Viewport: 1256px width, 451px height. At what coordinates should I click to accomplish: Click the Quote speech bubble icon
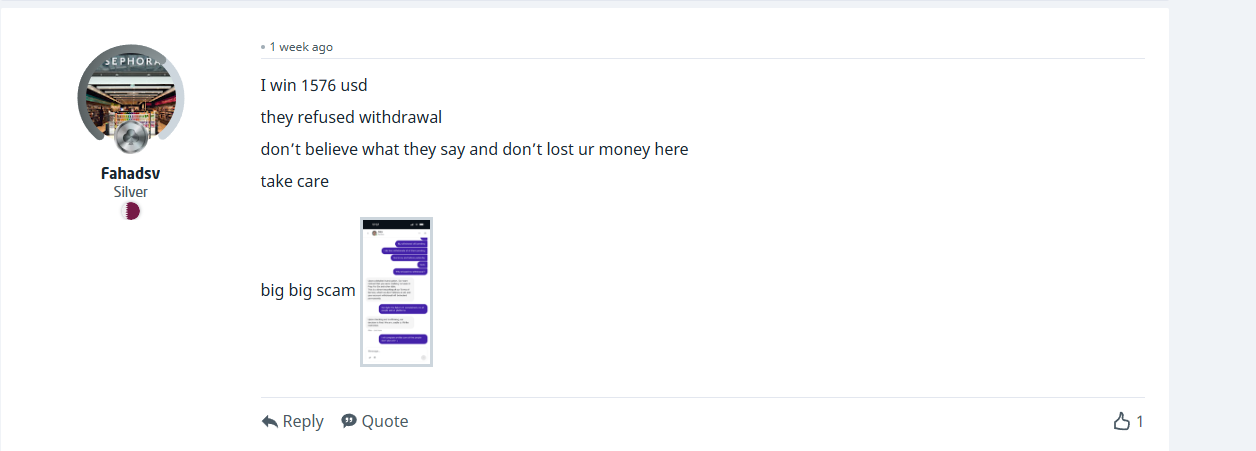coord(349,421)
